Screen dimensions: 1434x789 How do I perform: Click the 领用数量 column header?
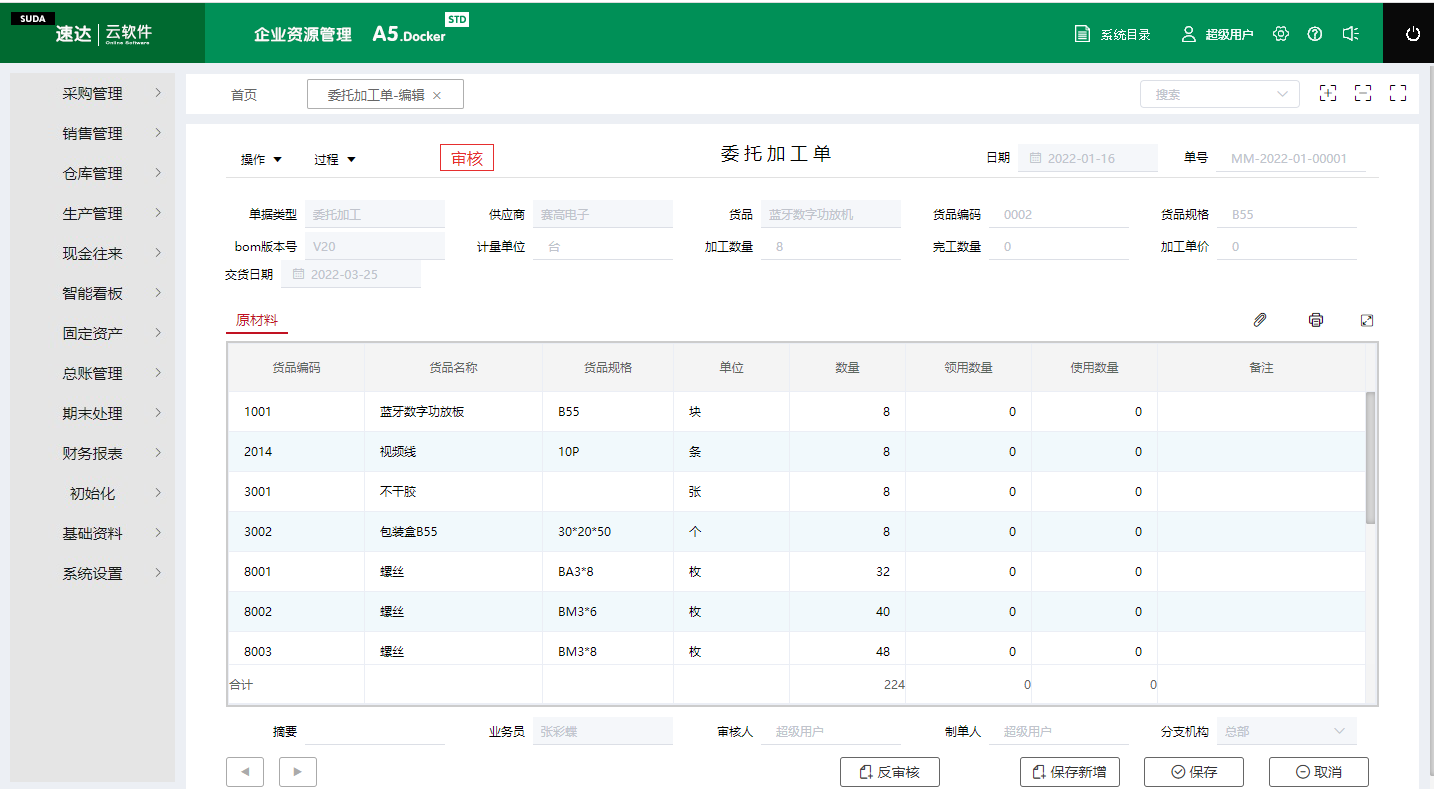click(x=968, y=367)
